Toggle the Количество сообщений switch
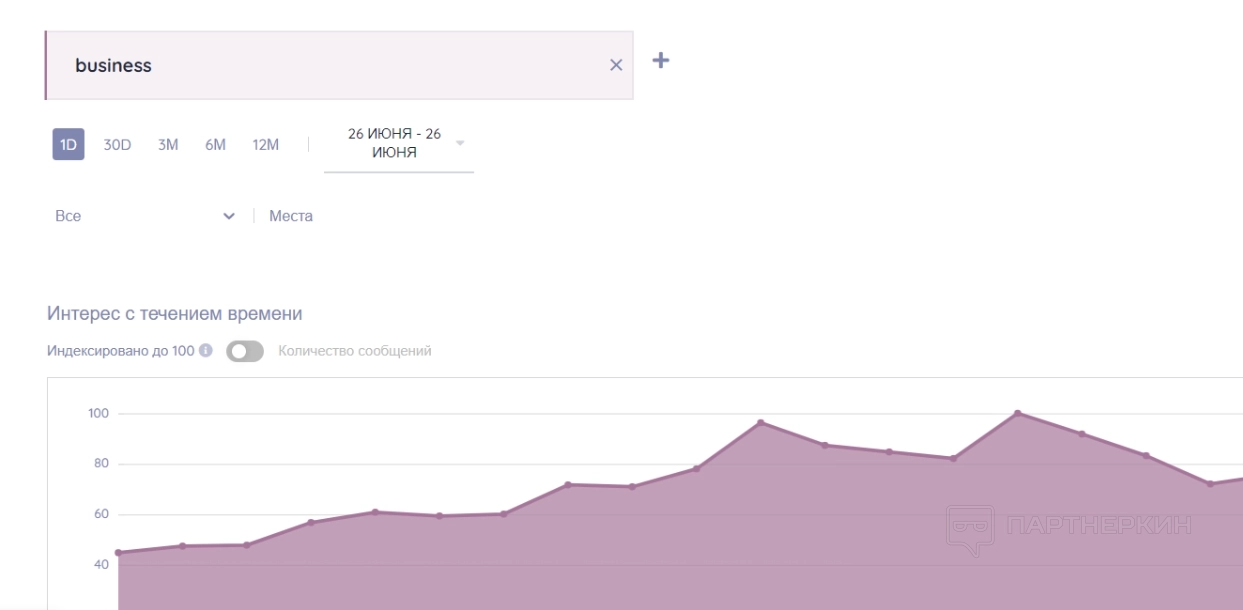This screenshot has width=1243, height=610. click(x=244, y=352)
